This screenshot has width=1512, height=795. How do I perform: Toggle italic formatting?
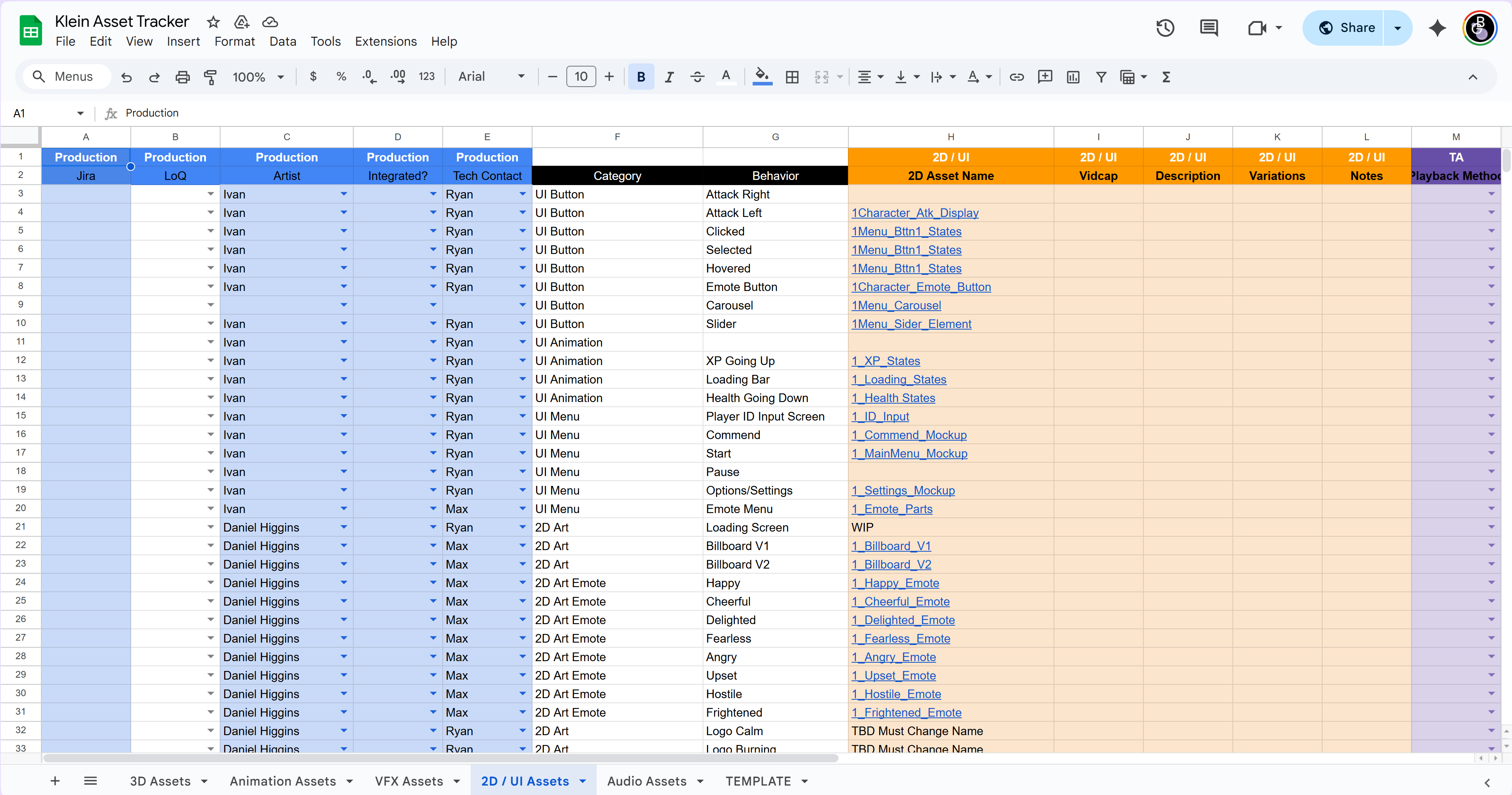[668, 77]
